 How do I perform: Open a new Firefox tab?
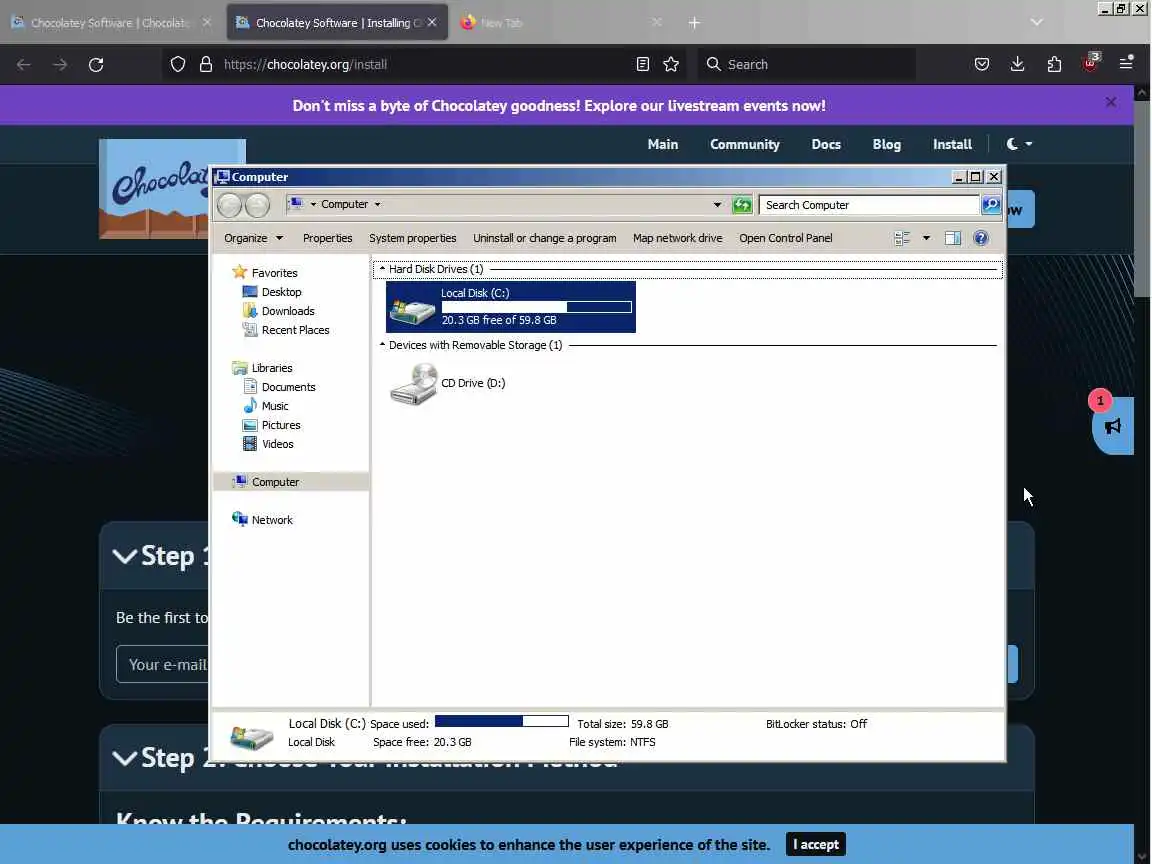pos(694,23)
